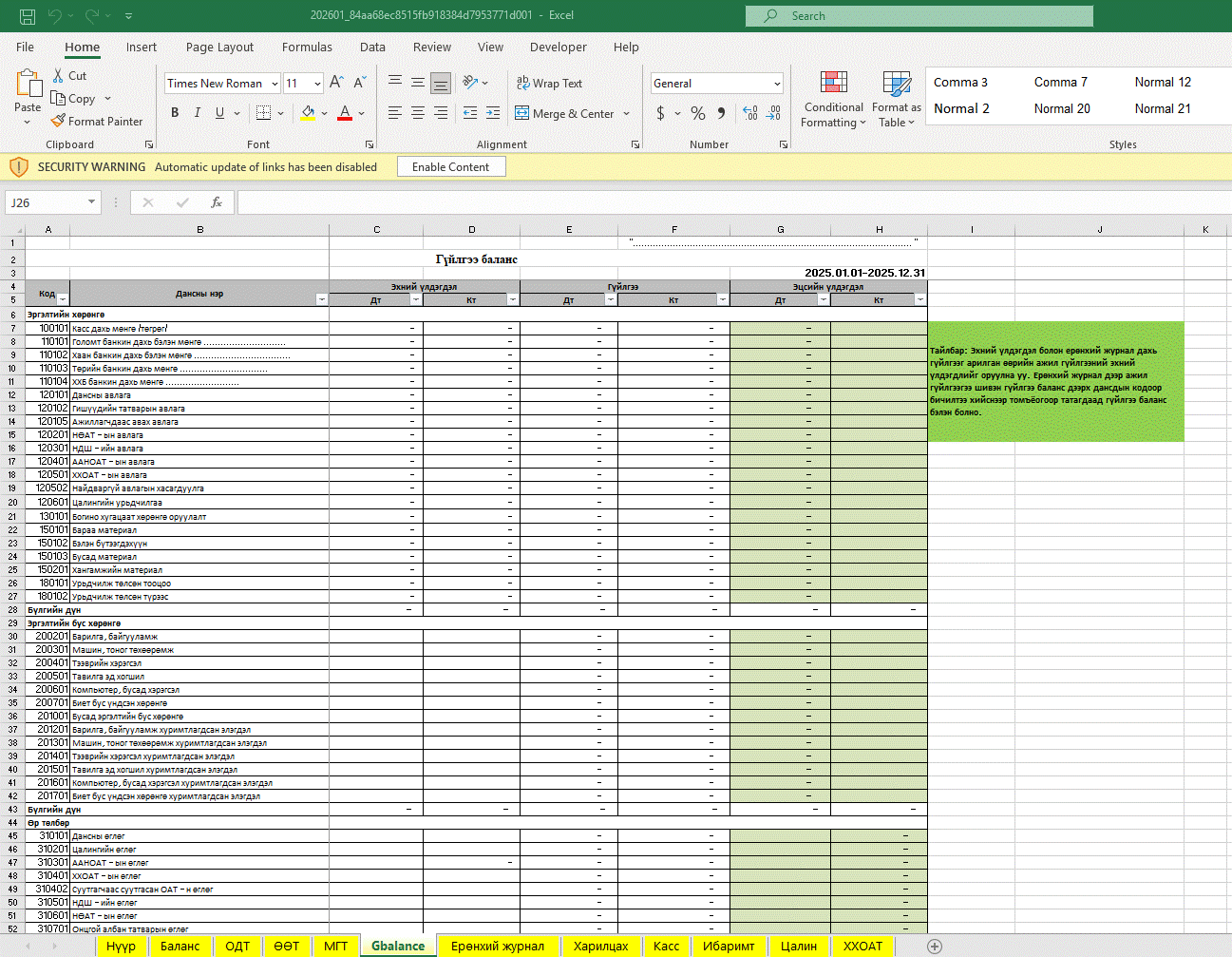Open the General number format dropdown

pyautogui.click(x=777, y=84)
